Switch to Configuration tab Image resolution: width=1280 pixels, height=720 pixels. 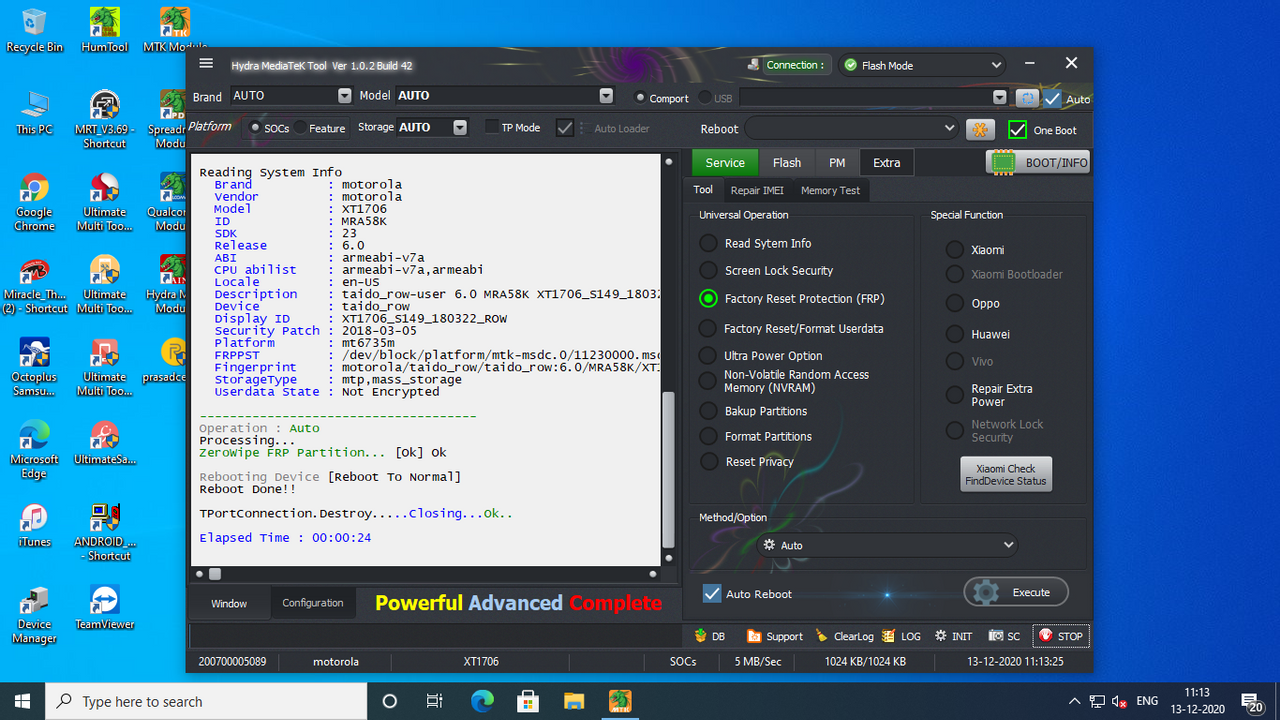coord(313,603)
